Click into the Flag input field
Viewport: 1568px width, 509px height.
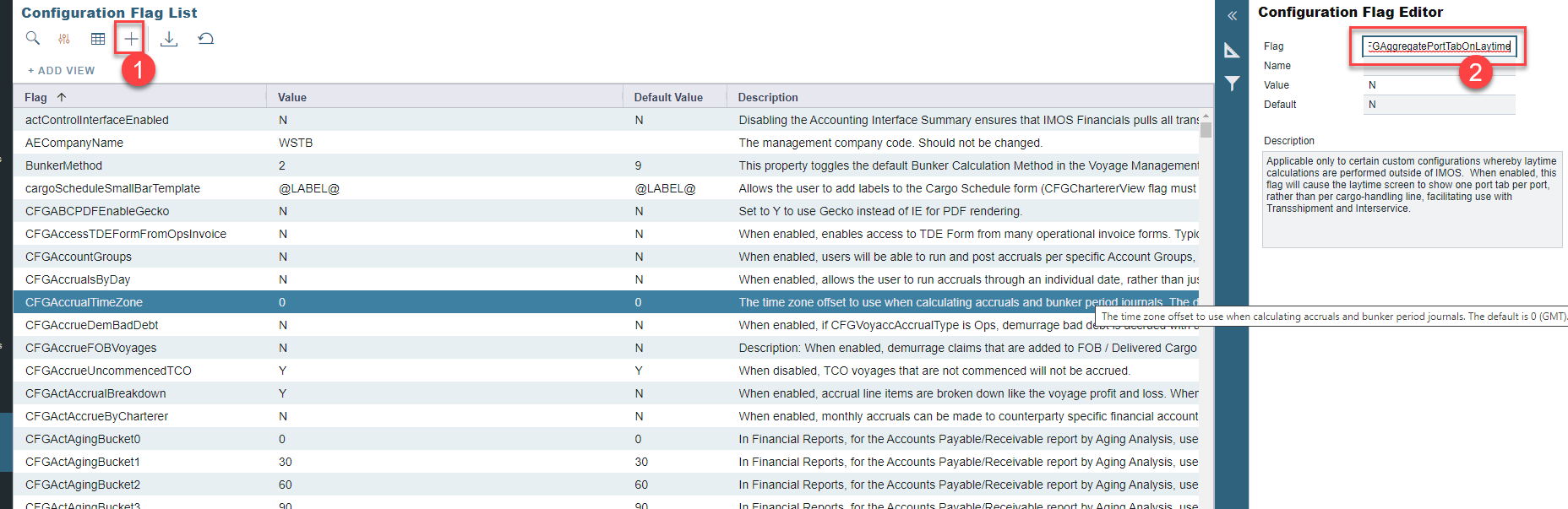point(1439,46)
